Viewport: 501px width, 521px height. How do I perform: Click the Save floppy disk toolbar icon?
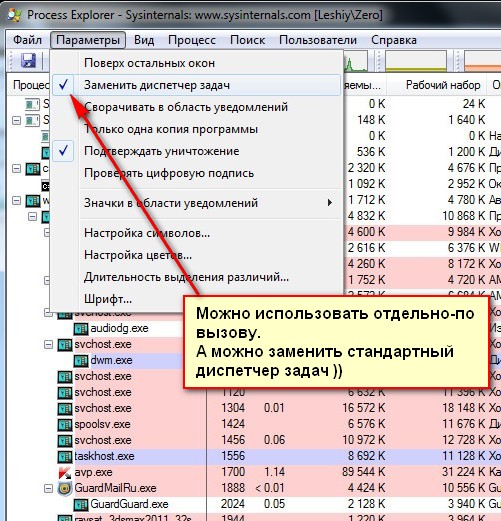point(28,61)
